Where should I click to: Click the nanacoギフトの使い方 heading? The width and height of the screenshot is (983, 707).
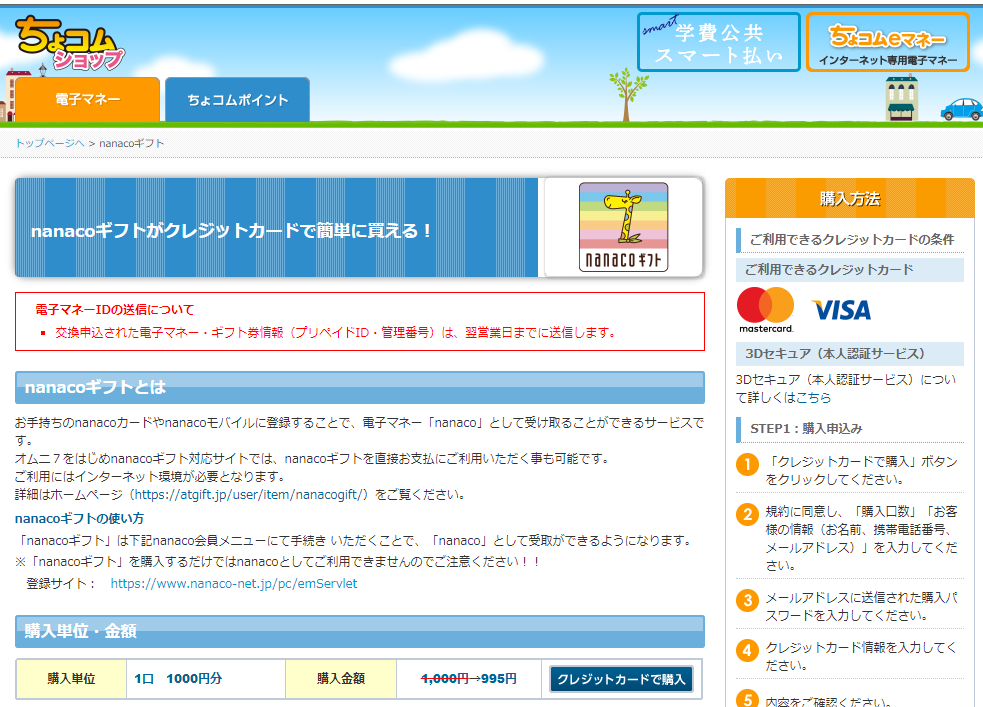(x=80, y=518)
